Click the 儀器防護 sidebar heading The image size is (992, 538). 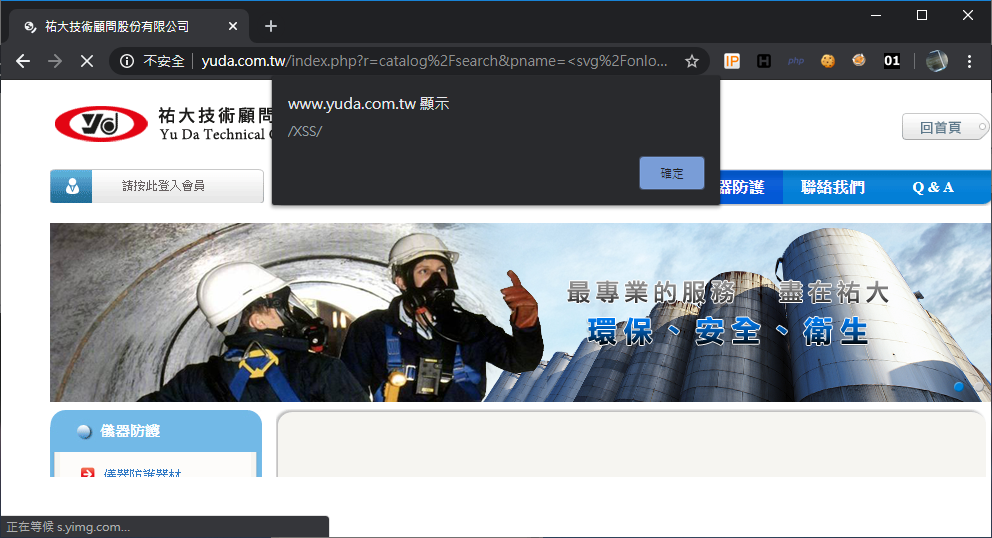tap(130, 431)
